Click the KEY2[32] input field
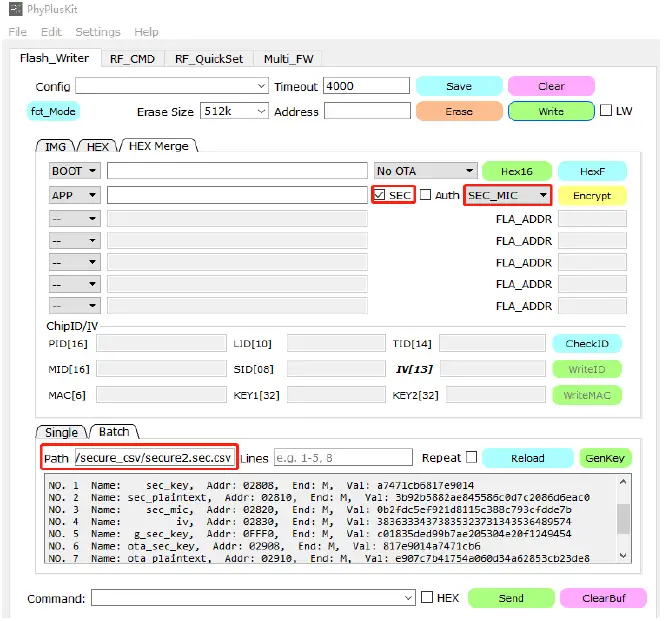 coord(496,395)
